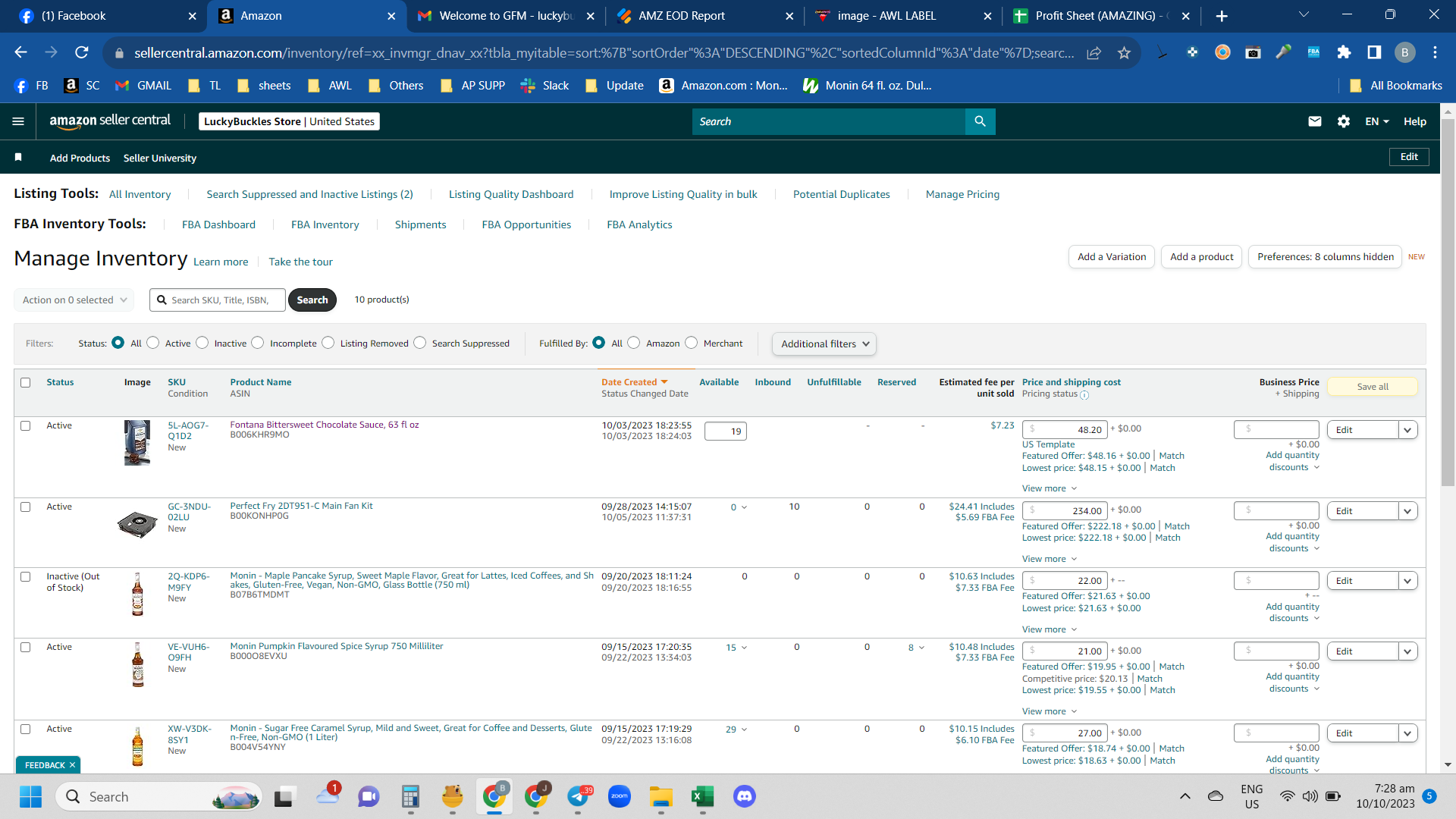This screenshot has height=819, width=1456.
Task: Click the search magnifier button in header
Action: (x=980, y=121)
